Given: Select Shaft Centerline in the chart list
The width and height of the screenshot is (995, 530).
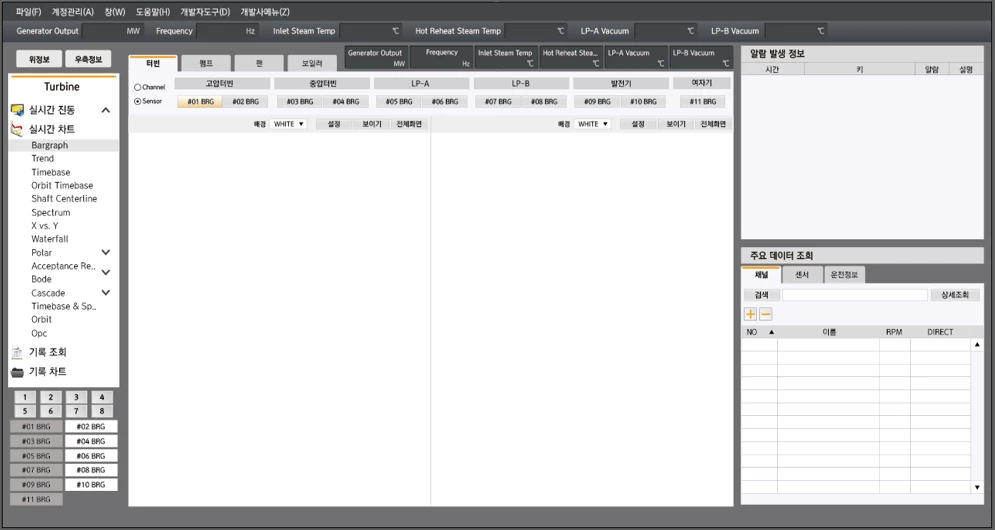Looking at the screenshot, I should pyautogui.click(x=64, y=199).
